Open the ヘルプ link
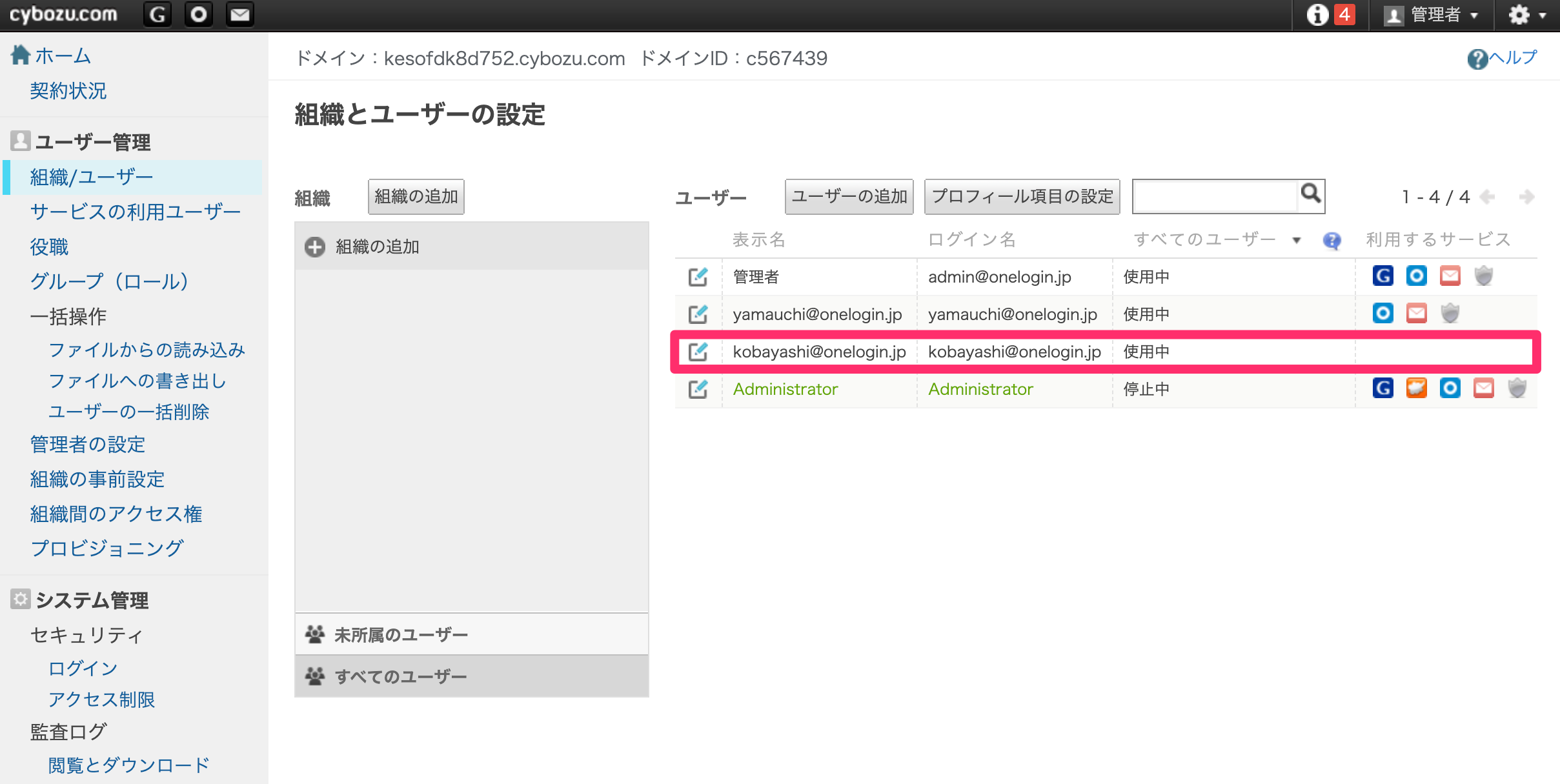1560x784 pixels. coord(1502,58)
